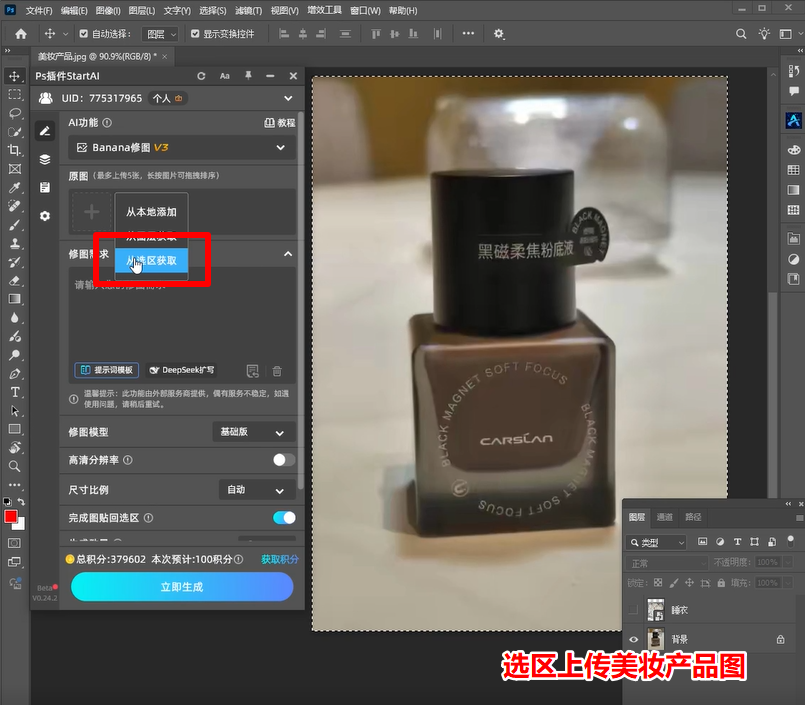Viewport: 805px width, 705px height.
Task: Select the Lasso tool
Action: click(14, 113)
